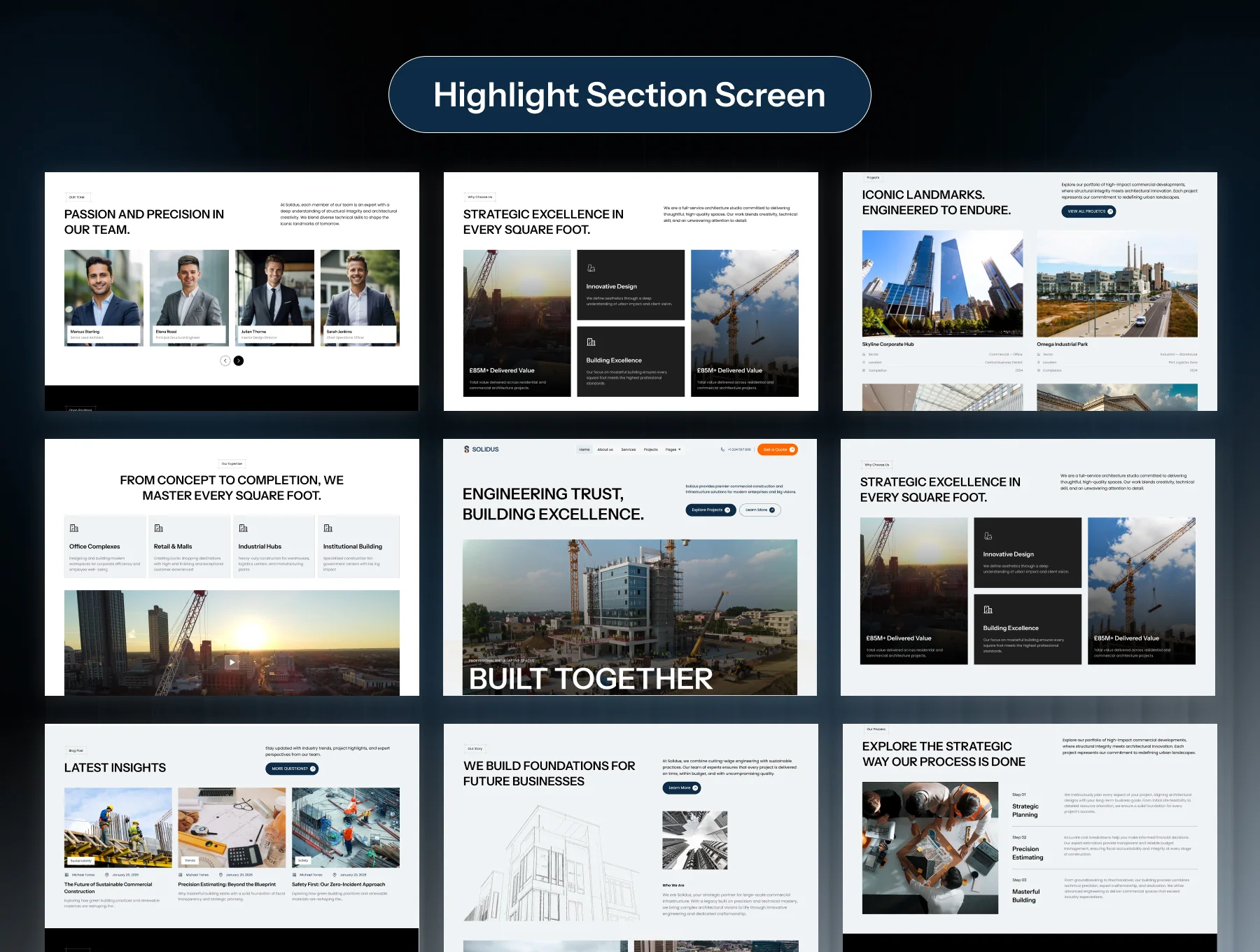1260x952 pixels.
Task: Click the Completion icon under Omega Industrial Park
Action: coord(1039,370)
